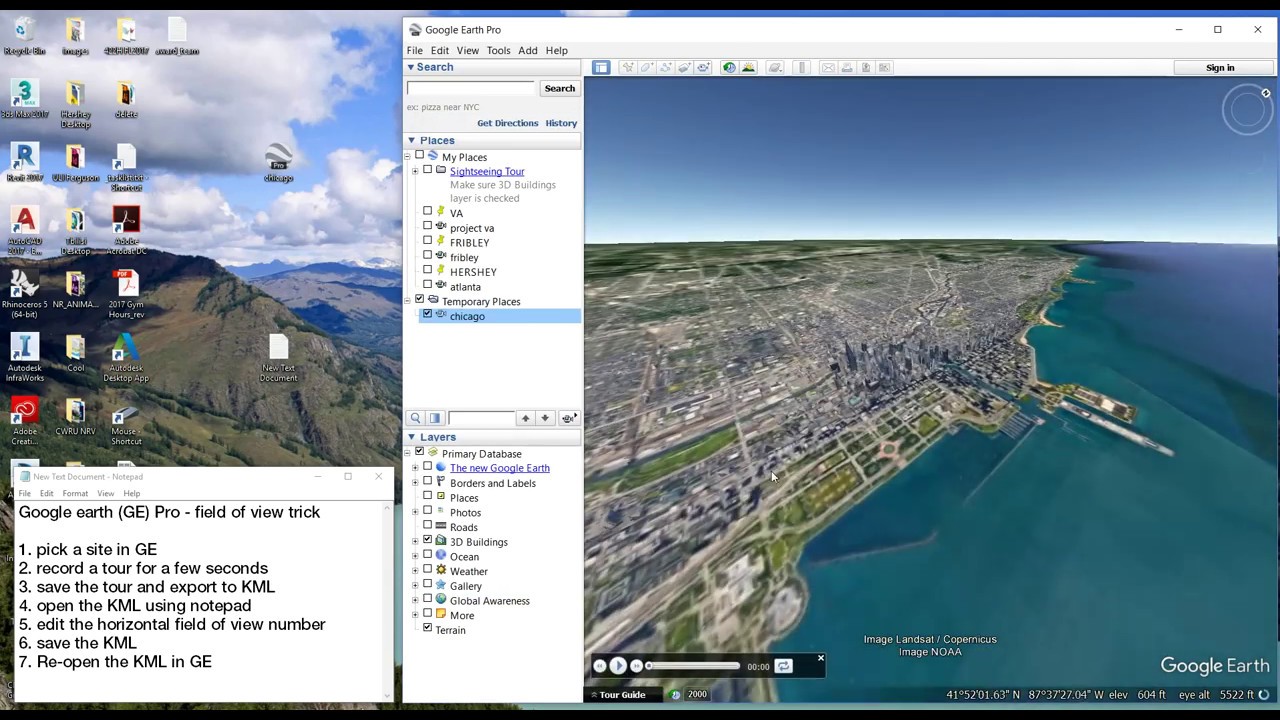Open the chicago desktop file icon
Screen dimensions: 1280x720
click(279, 164)
